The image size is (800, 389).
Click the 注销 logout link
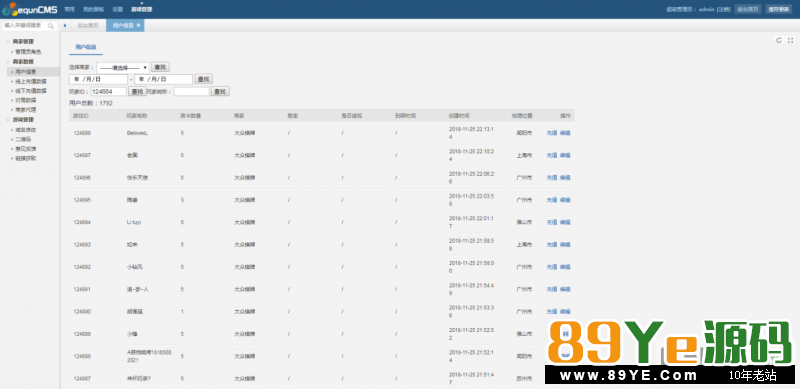click(723, 9)
